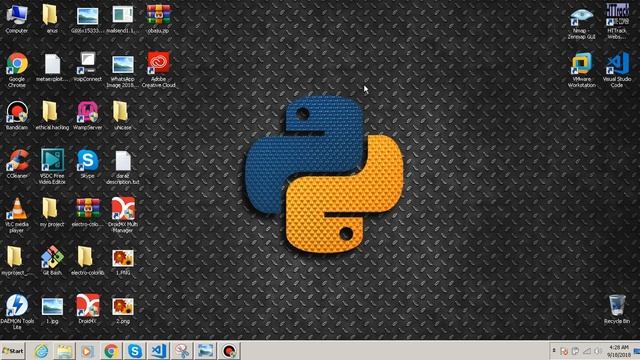This screenshot has width=640, height=360.
Task: Launch the Visual Studio Code desktop shortcut
Action: (617, 70)
